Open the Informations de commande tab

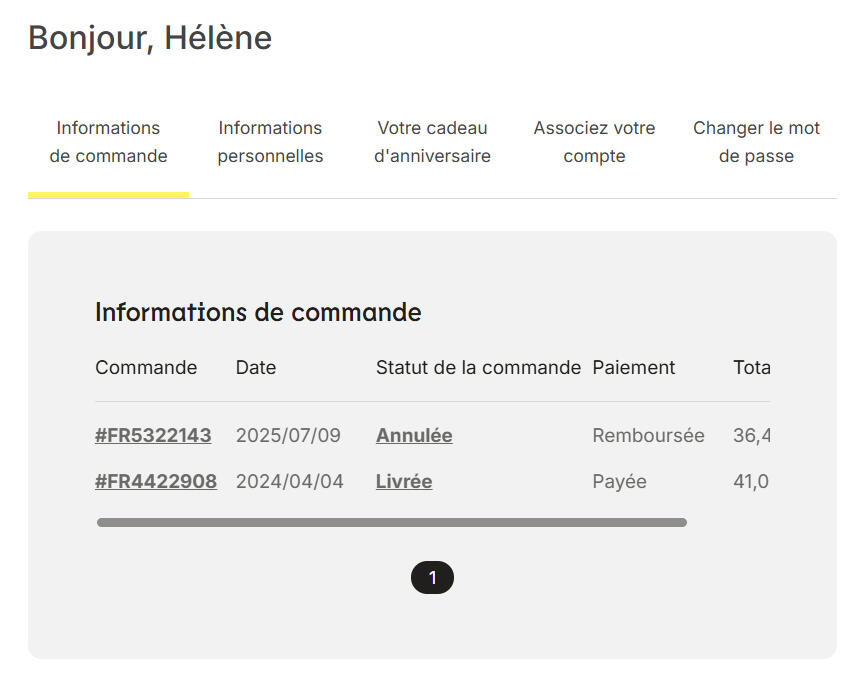[x=108, y=142]
